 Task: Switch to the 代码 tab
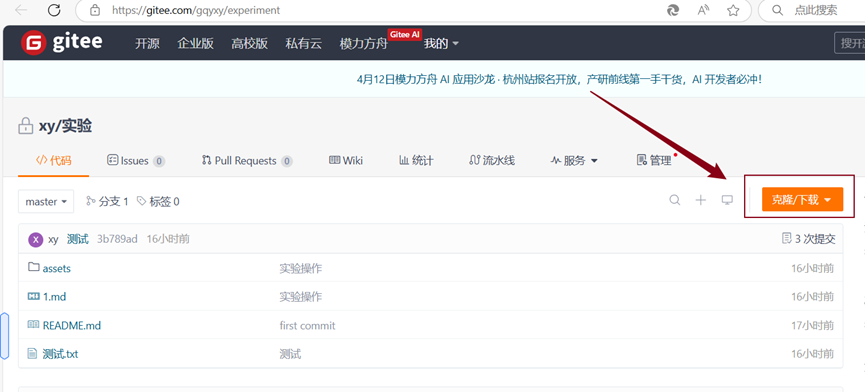pos(54,161)
